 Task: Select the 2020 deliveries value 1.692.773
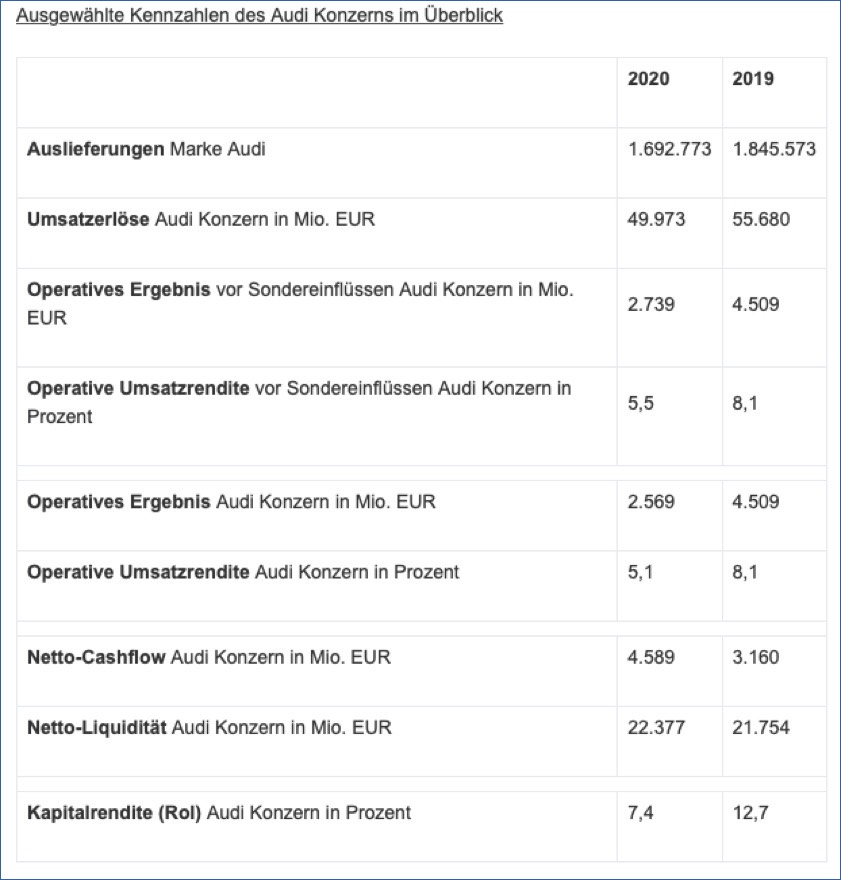669,149
